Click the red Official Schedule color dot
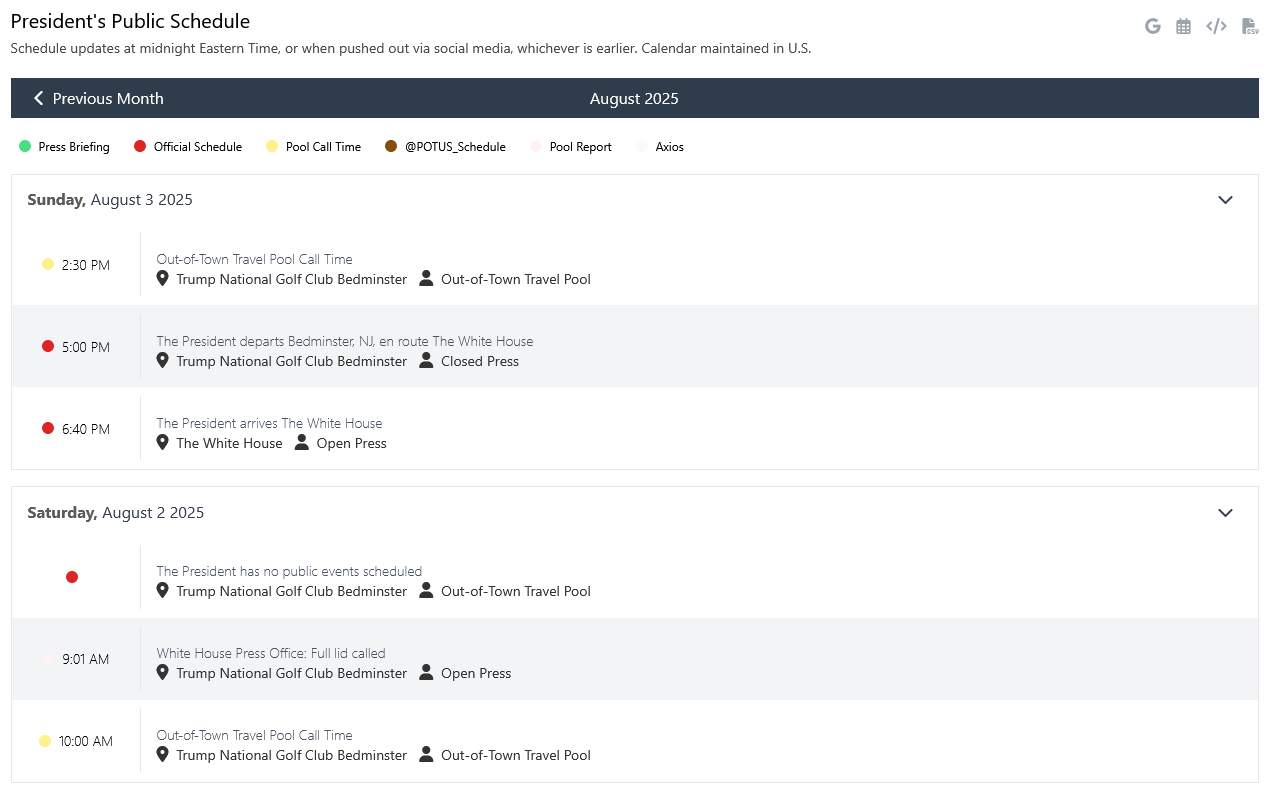The width and height of the screenshot is (1266, 792). click(140, 147)
